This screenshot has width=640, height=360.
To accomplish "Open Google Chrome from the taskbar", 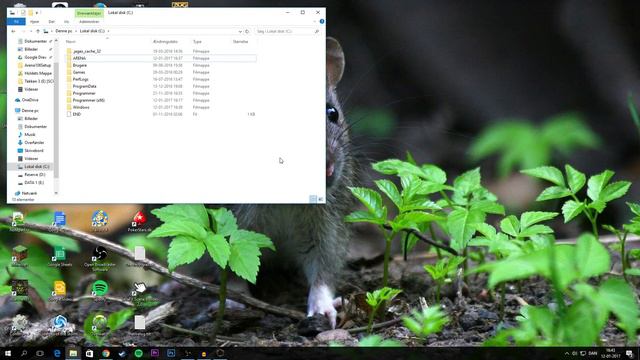I will (x=106, y=353).
